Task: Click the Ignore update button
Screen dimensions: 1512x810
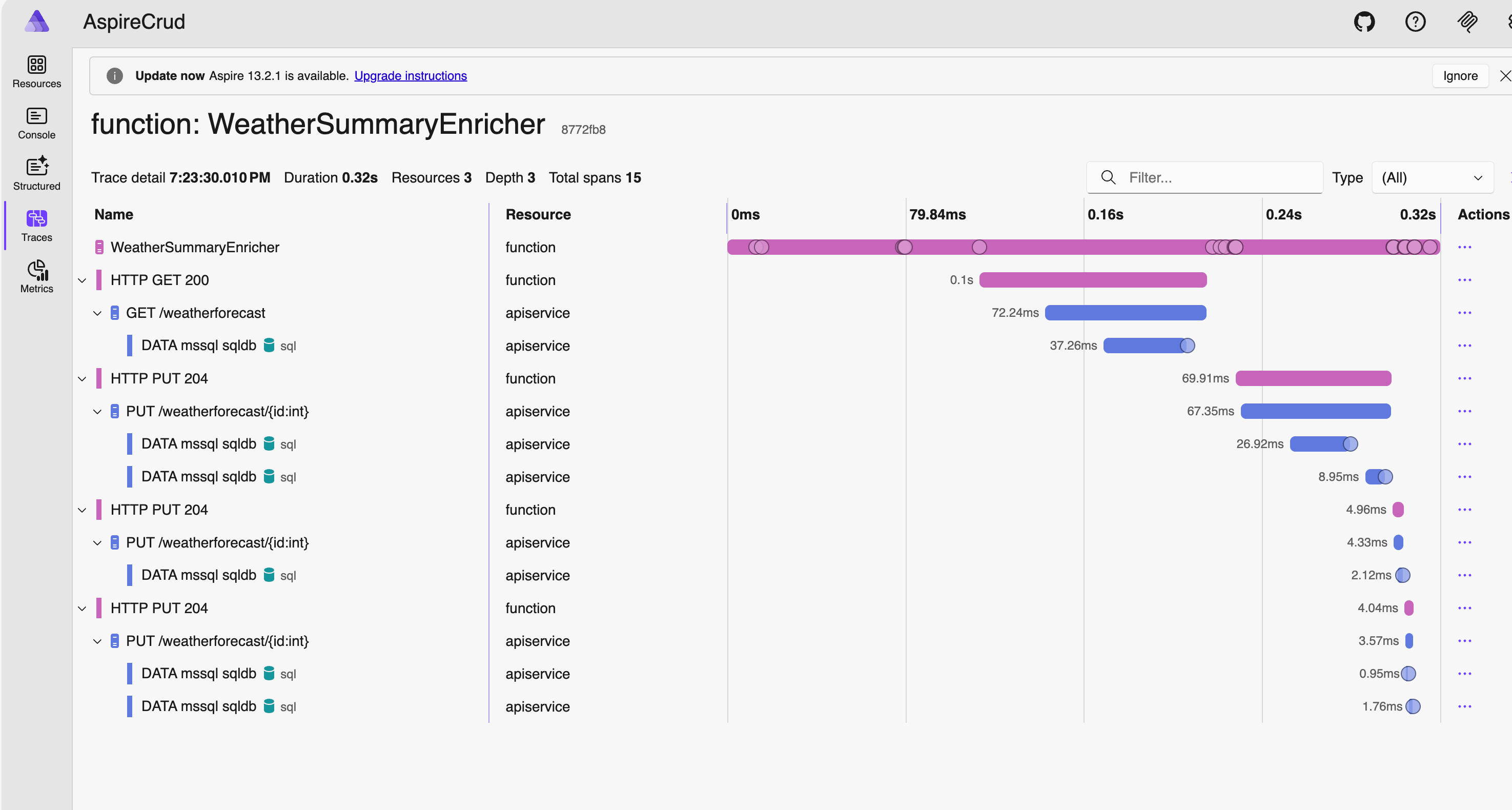Action: pos(1460,76)
